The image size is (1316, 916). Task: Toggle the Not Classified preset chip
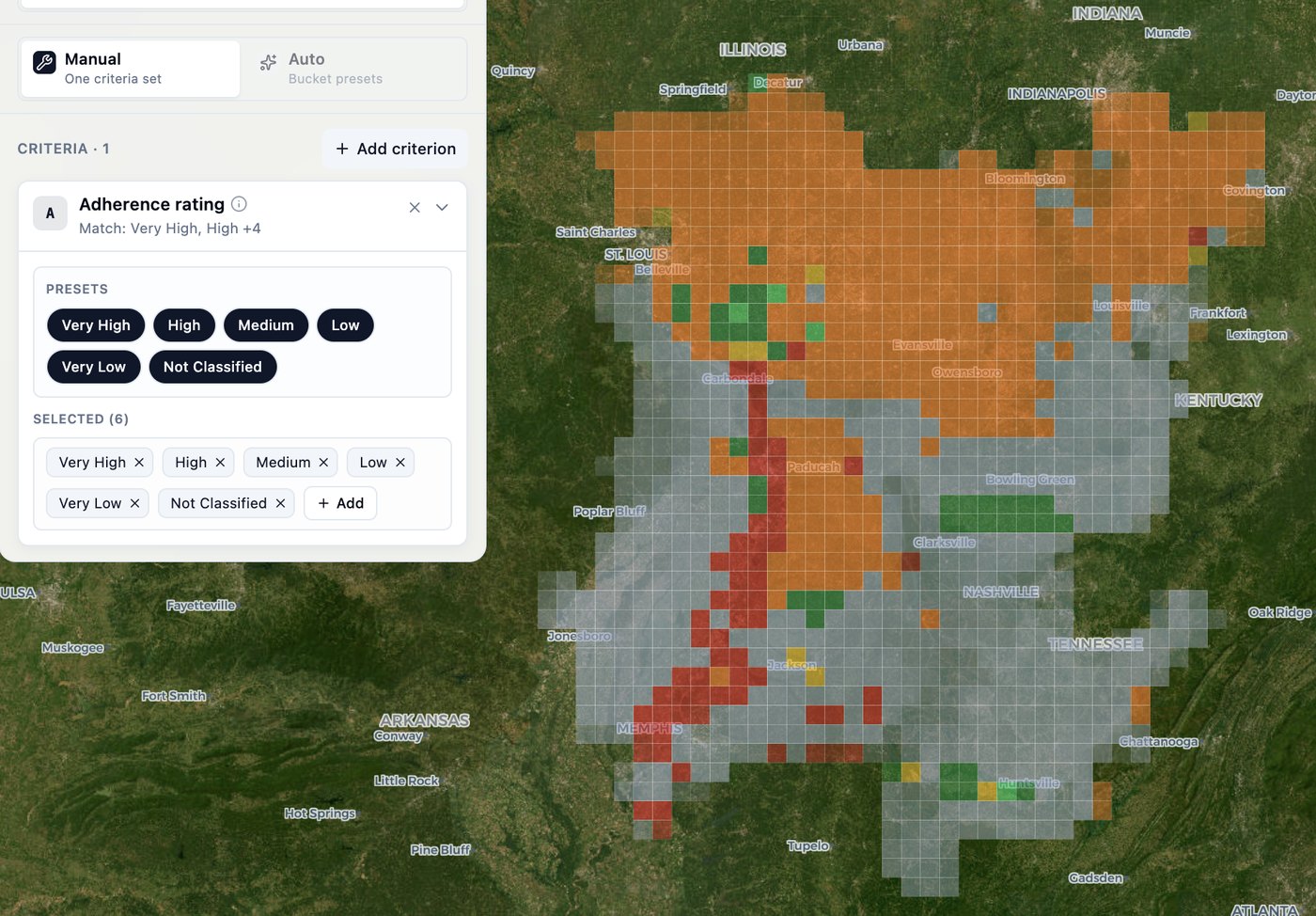[x=212, y=367]
